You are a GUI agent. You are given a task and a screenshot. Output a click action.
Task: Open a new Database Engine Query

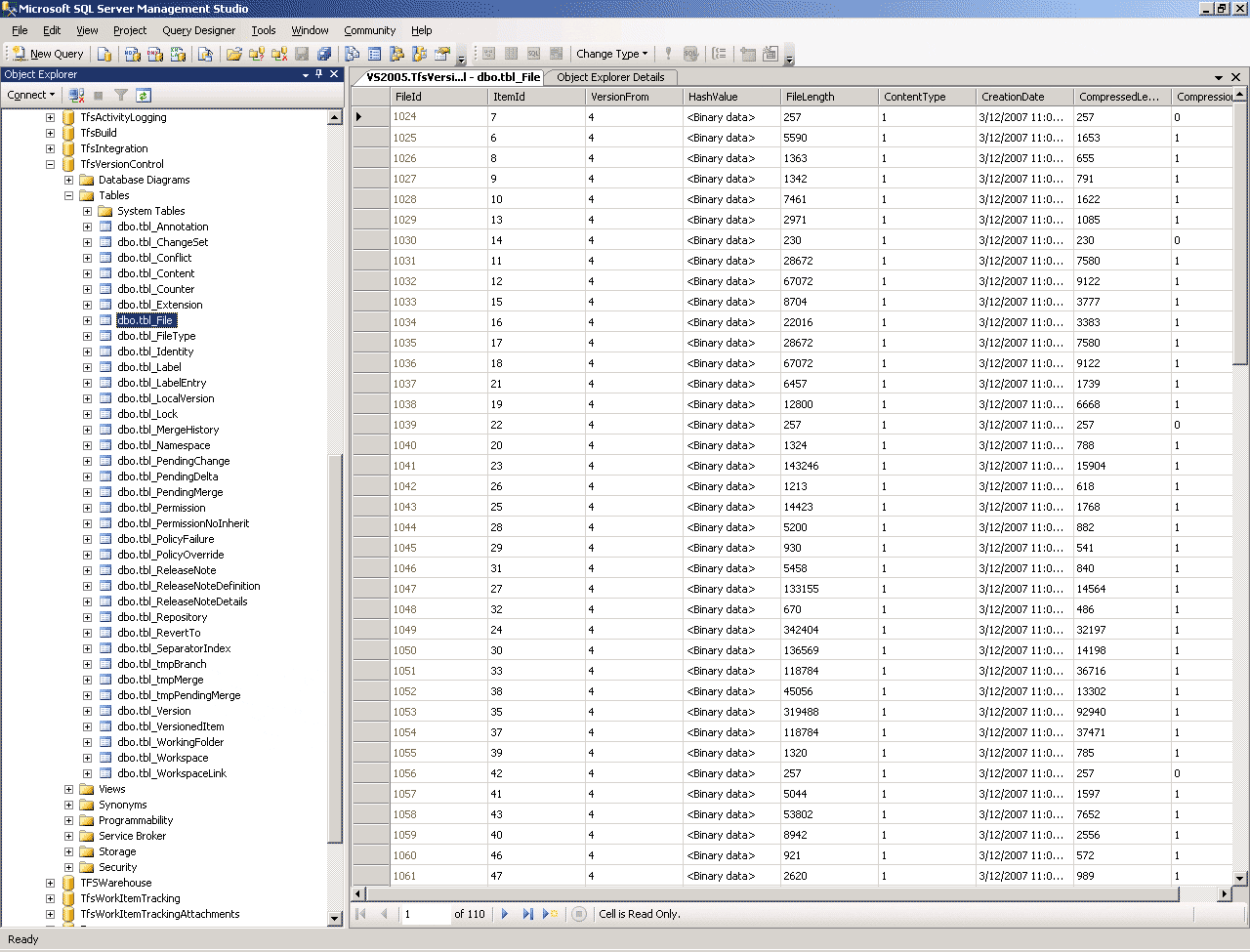coord(104,54)
